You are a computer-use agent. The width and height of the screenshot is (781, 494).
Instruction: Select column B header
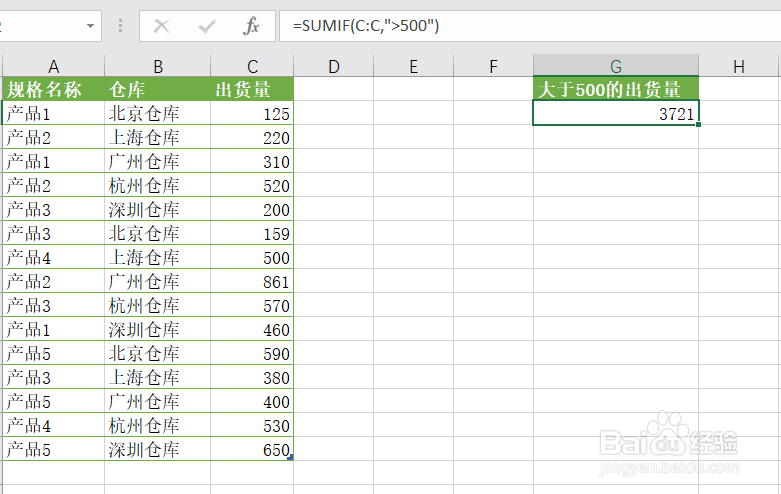click(x=158, y=66)
